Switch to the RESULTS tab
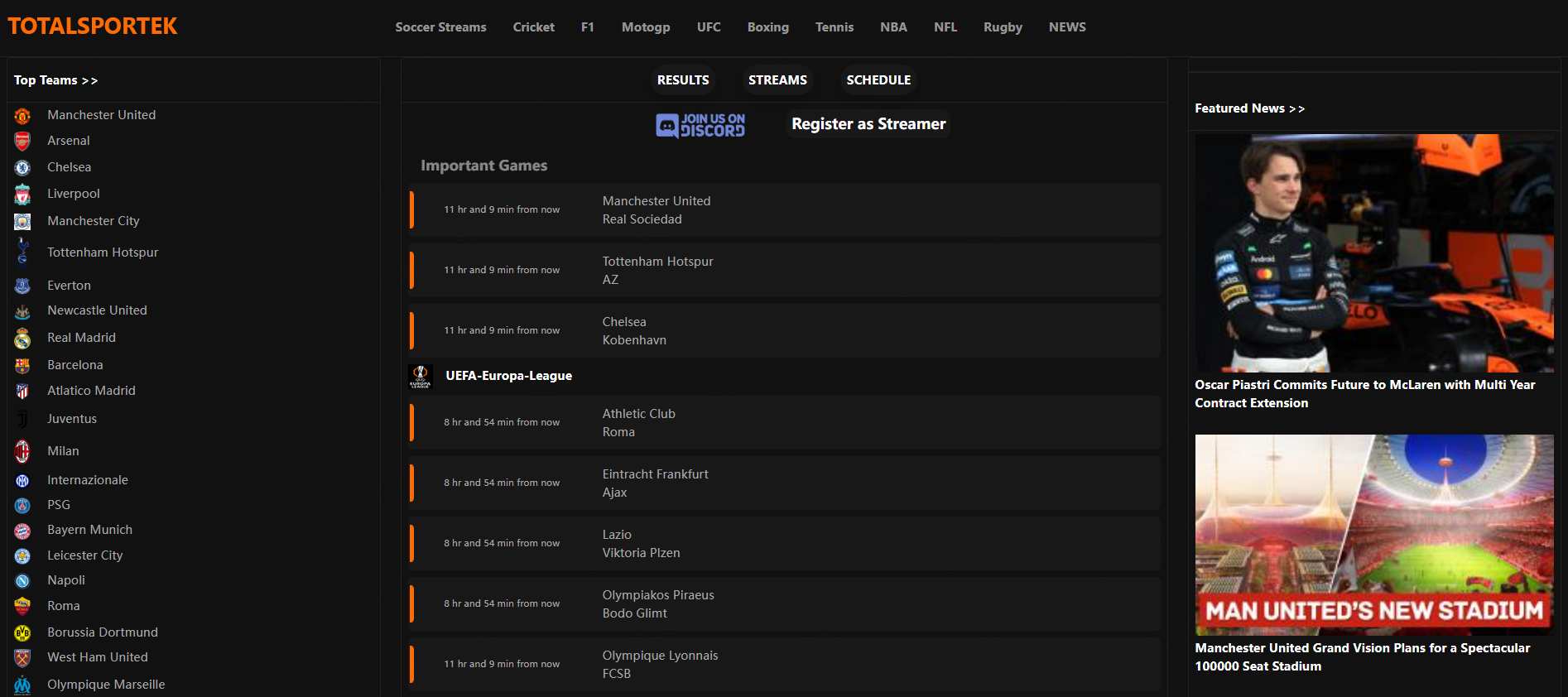Viewport: 1568px width, 697px height. click(x=683, y=80)
